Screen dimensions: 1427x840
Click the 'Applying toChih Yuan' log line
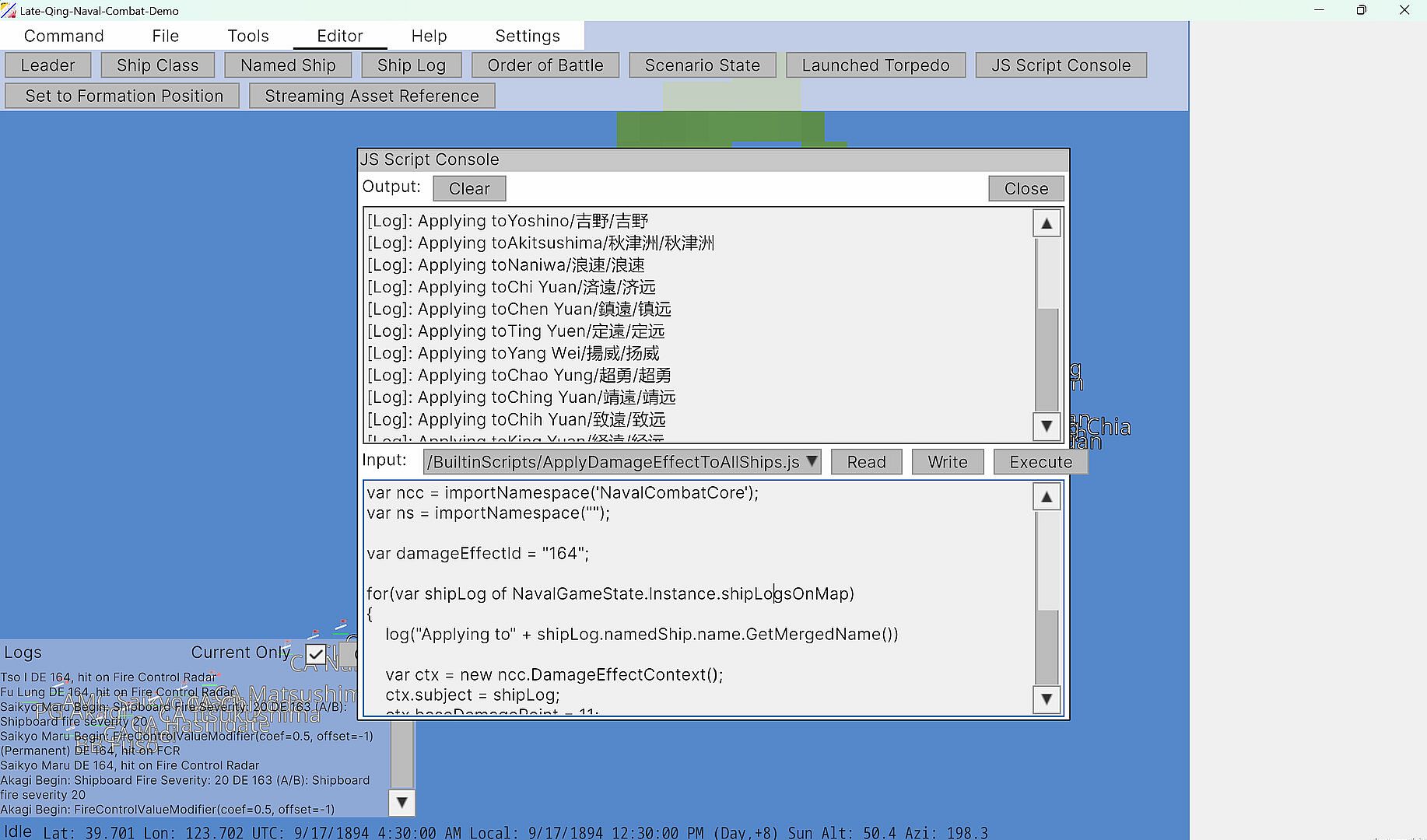coord(516,419)
